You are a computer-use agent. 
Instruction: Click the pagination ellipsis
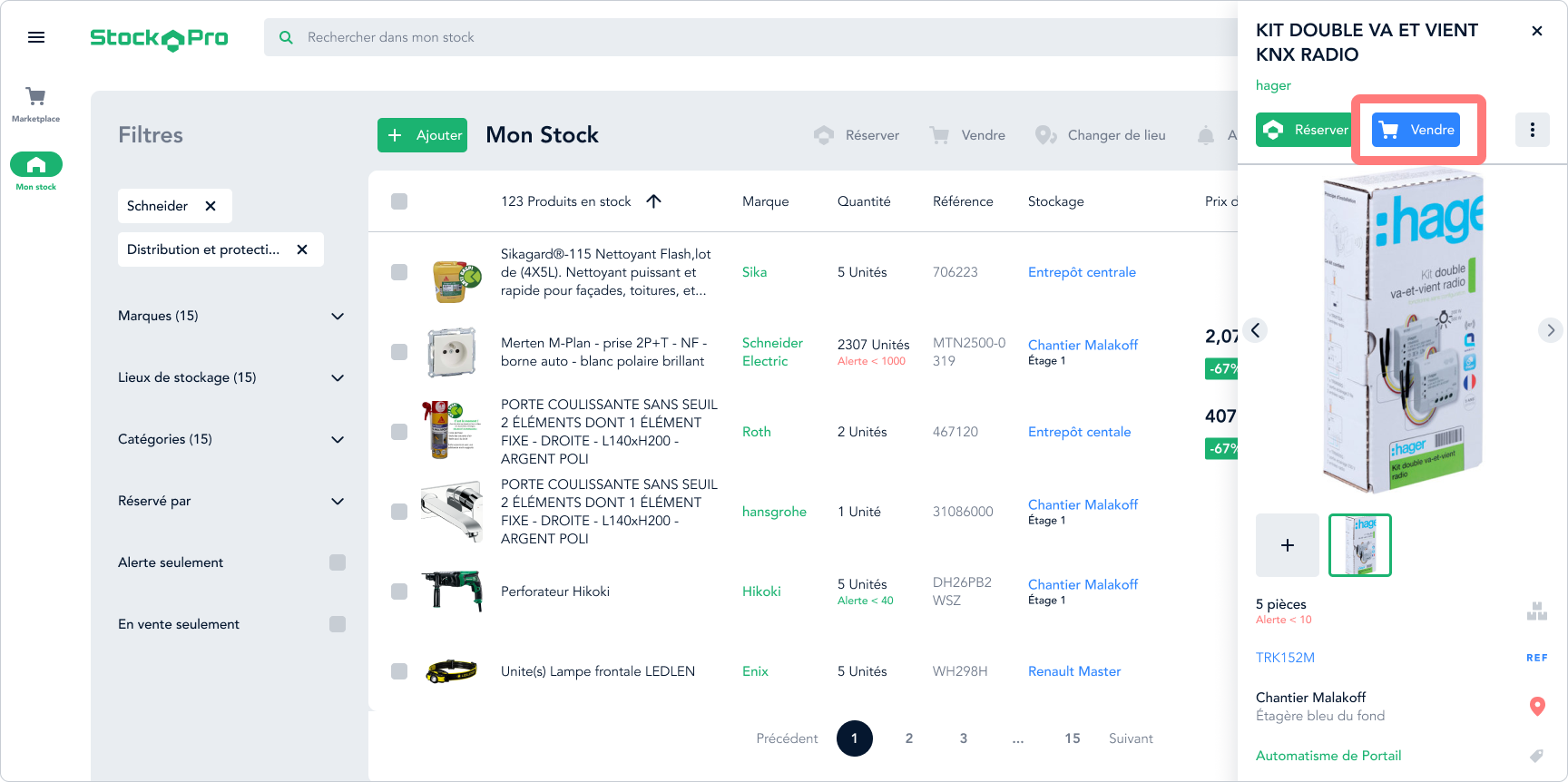coord(1018,739)
